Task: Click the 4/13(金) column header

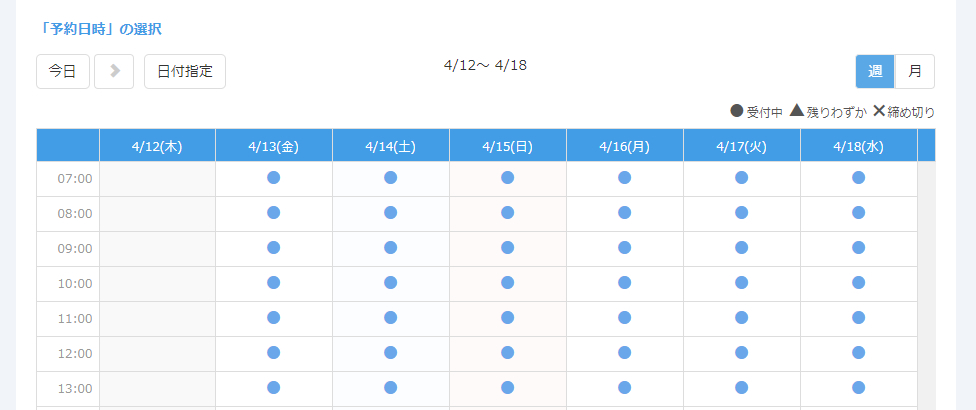Action: pos(274,146)
